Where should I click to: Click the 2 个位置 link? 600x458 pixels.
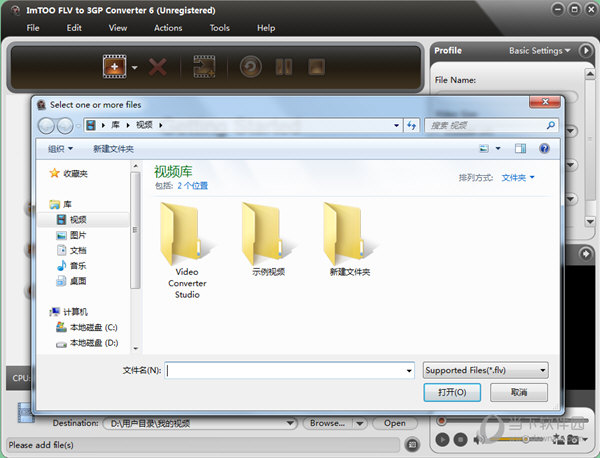tap(192, 186)
